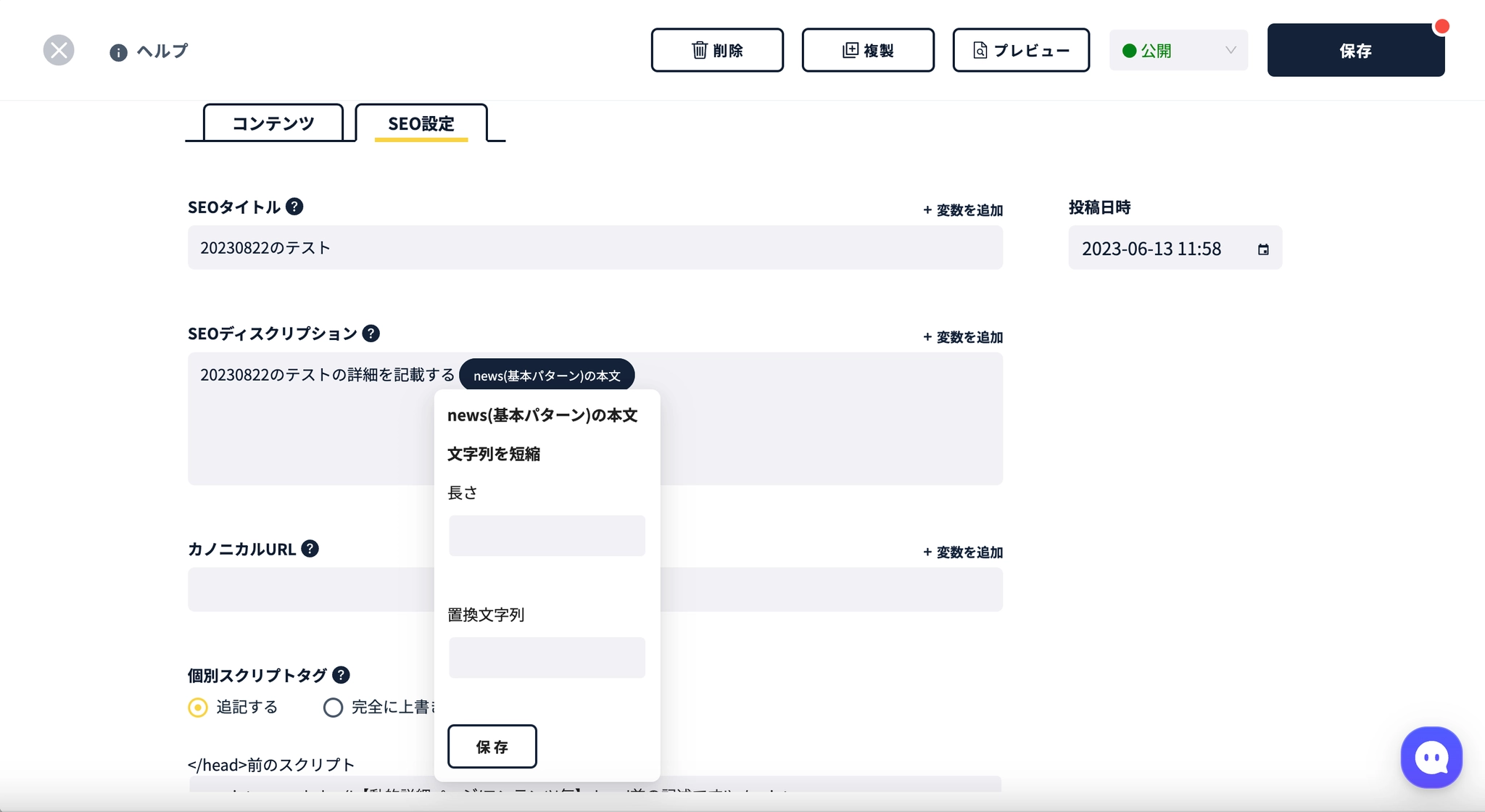The width and height of the screenshot is (1485, 812).
Task: Show help for 個別スクリプトタグ question icon
Action: click(341, 675)
